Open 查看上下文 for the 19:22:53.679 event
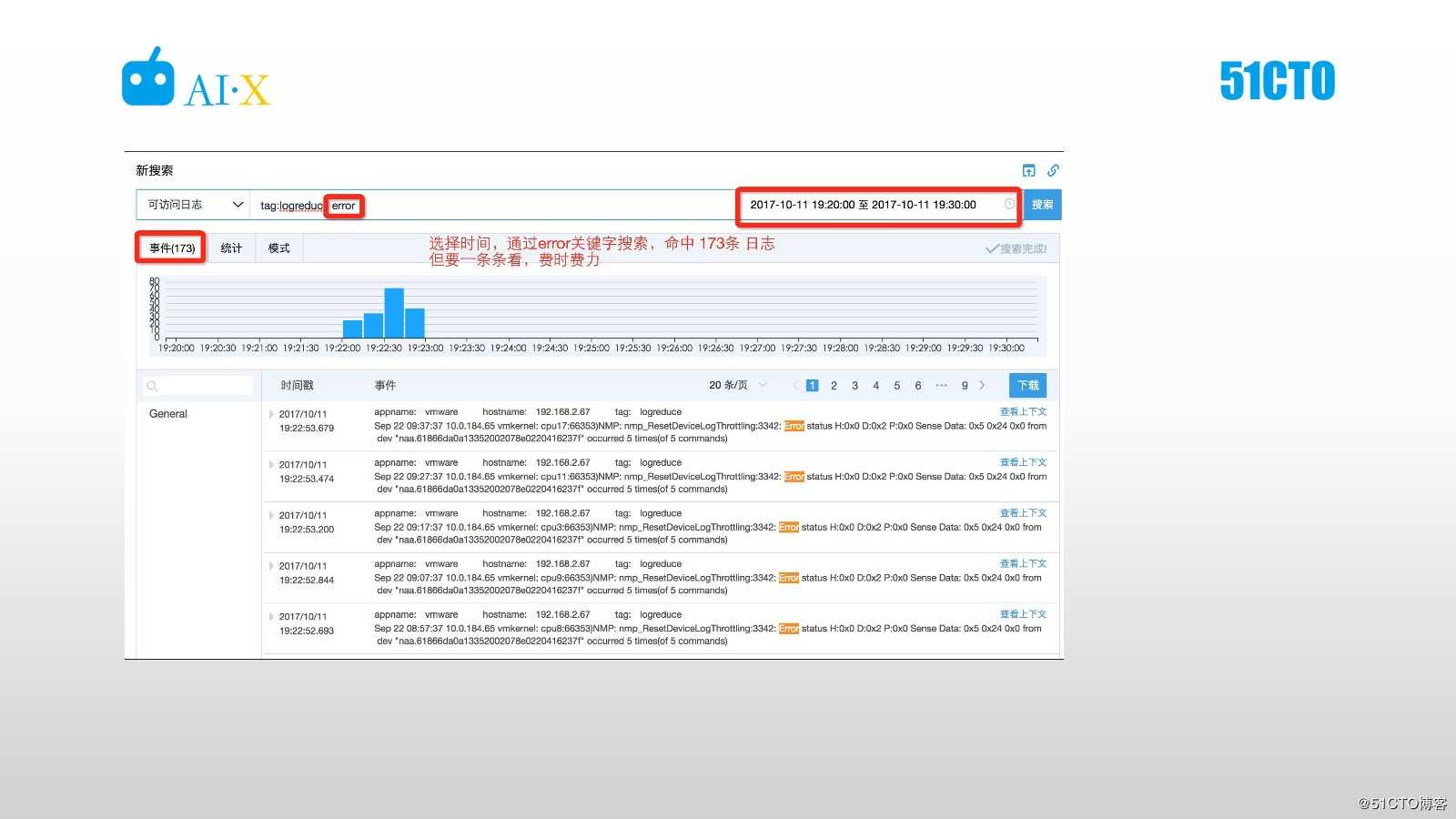 [x=1023, y=411]
